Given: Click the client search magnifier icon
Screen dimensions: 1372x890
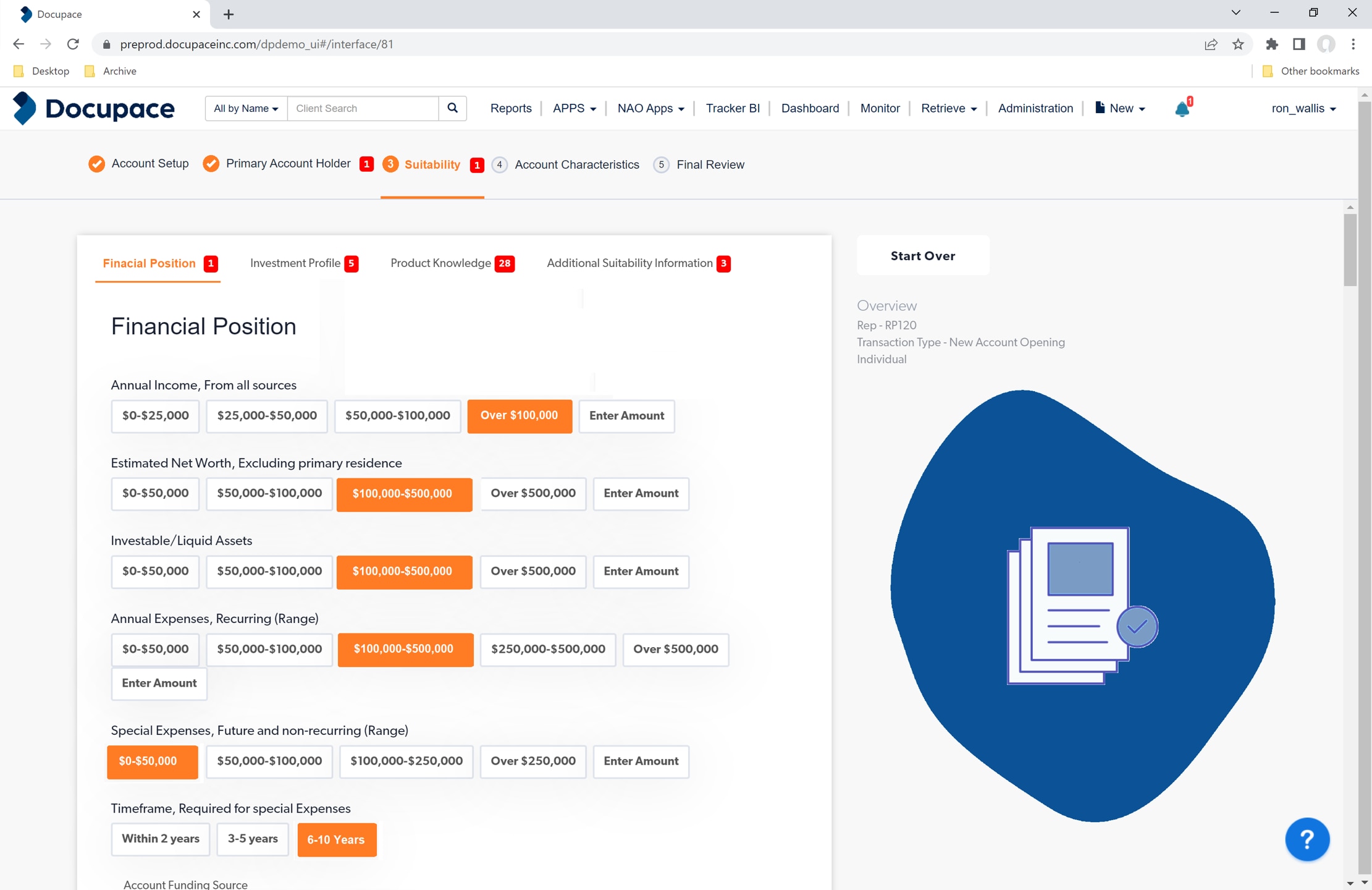Looking at the screenshot, I should (x=452, y=108).
